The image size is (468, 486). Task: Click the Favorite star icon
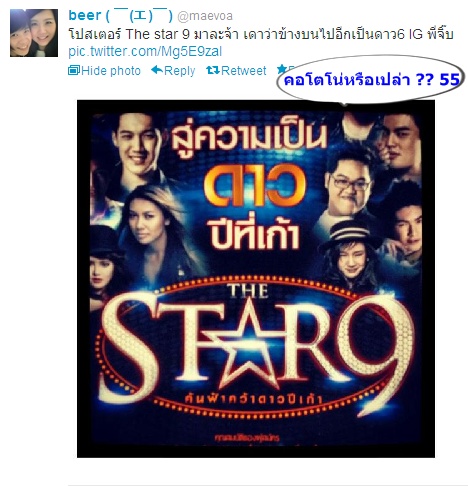pos(282,69)
